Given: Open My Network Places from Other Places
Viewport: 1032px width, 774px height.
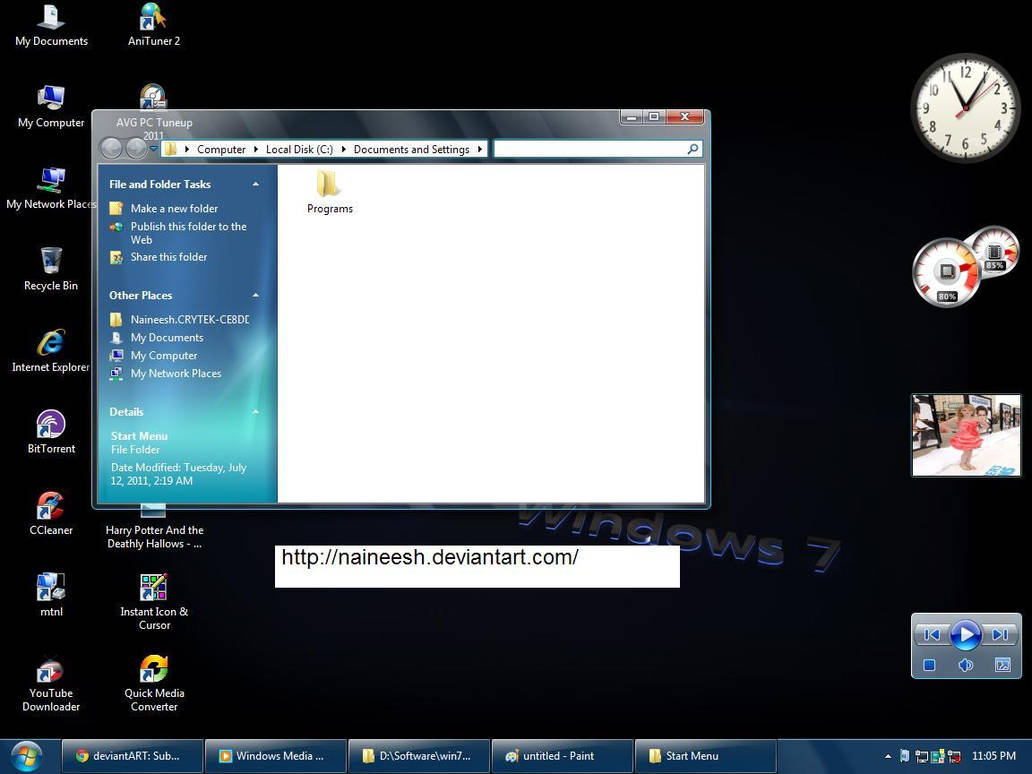Looking at the screenshot, I should (x=176, y=373).
